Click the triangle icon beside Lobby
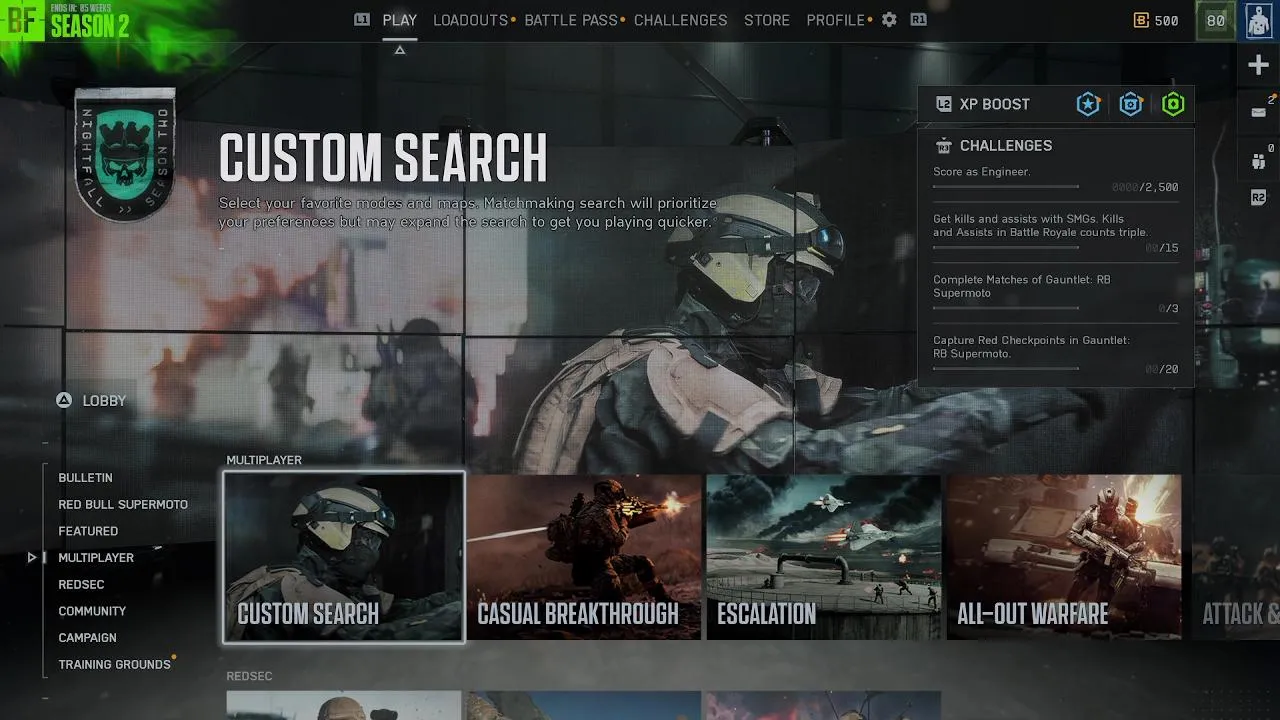This screenshot has height=720, width=1280. pyautogui.click(x=64, y=400)
